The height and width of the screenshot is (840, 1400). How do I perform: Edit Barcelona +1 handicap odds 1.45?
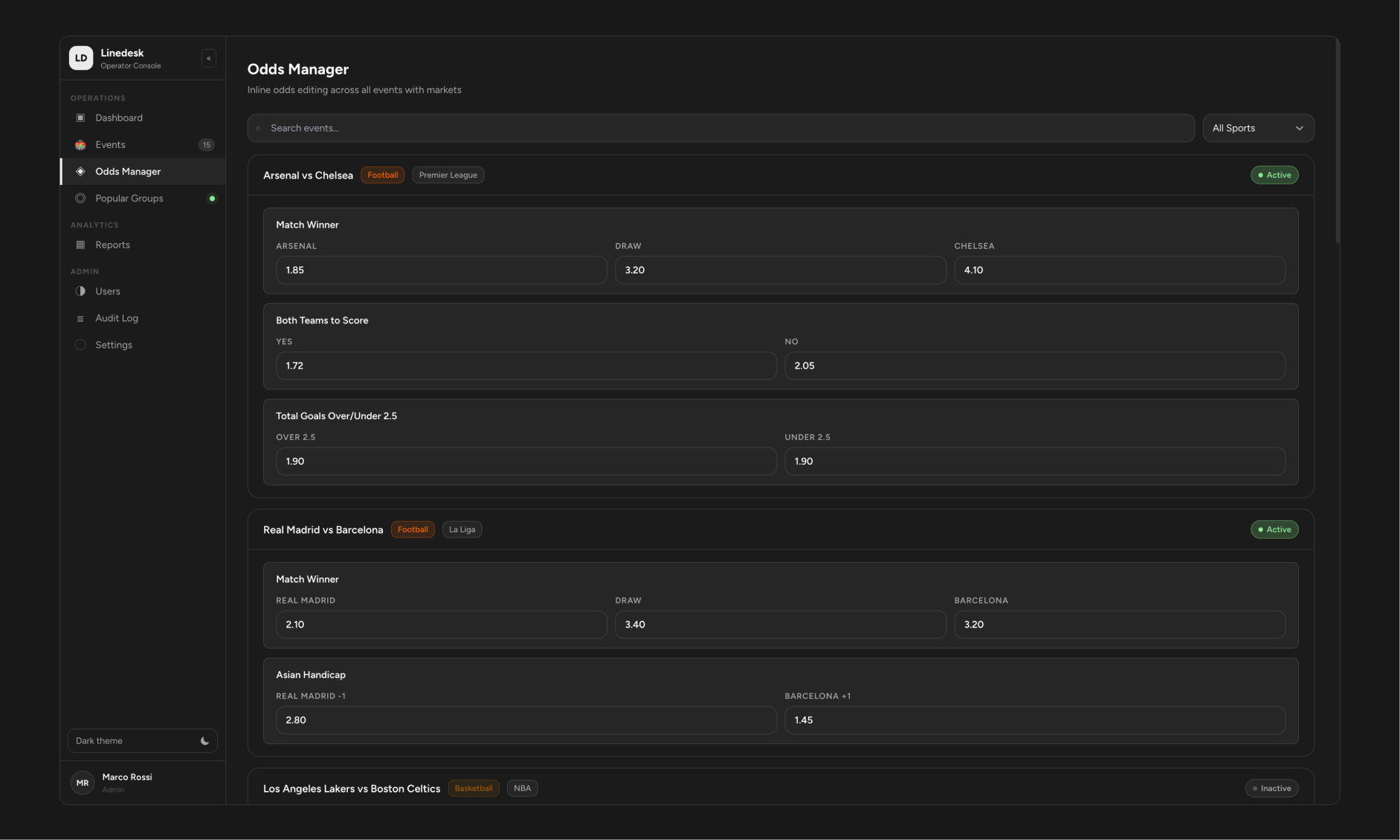point(1035,720)
